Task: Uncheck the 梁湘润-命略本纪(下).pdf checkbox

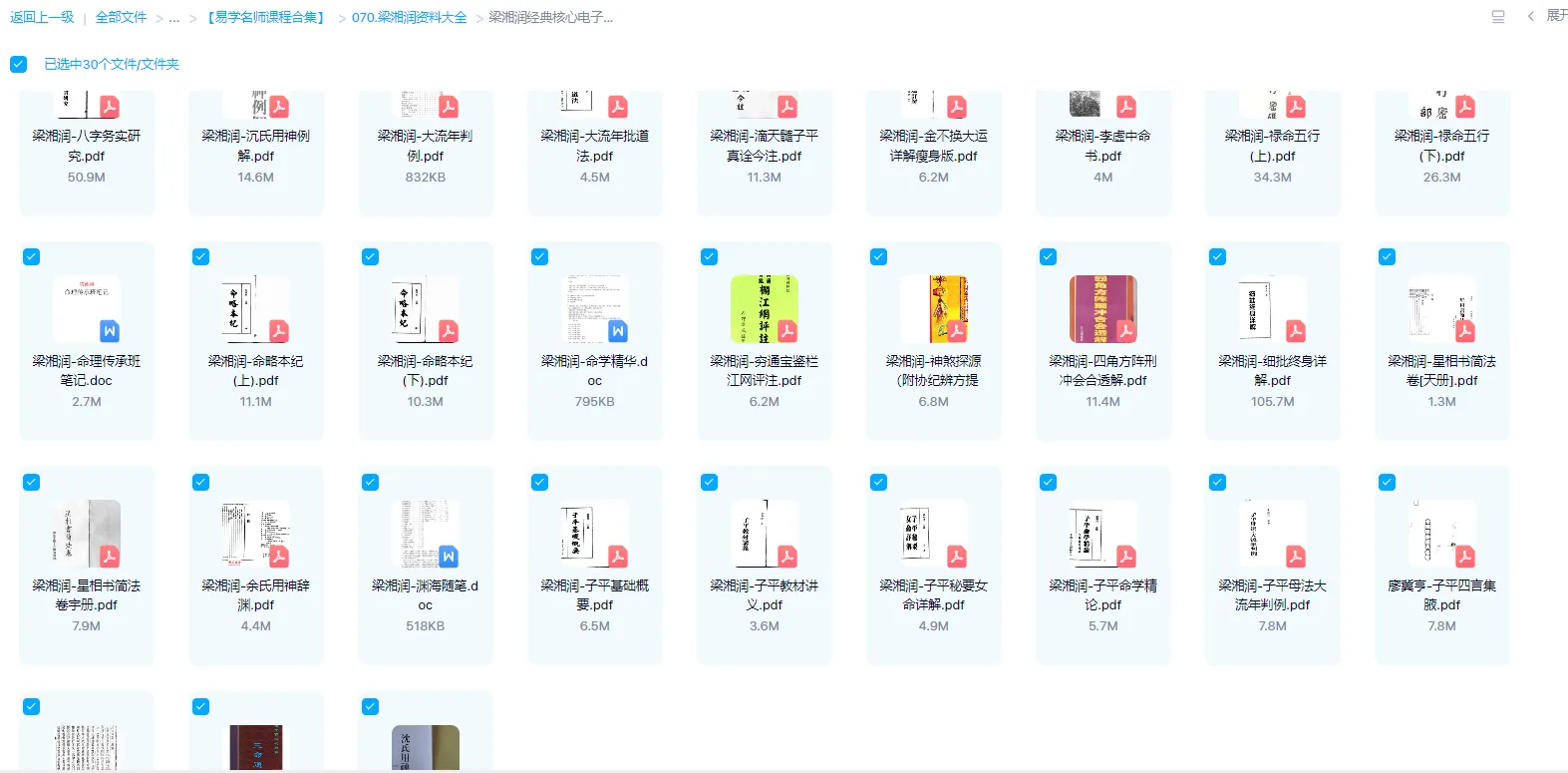Action: coord(371,256)
